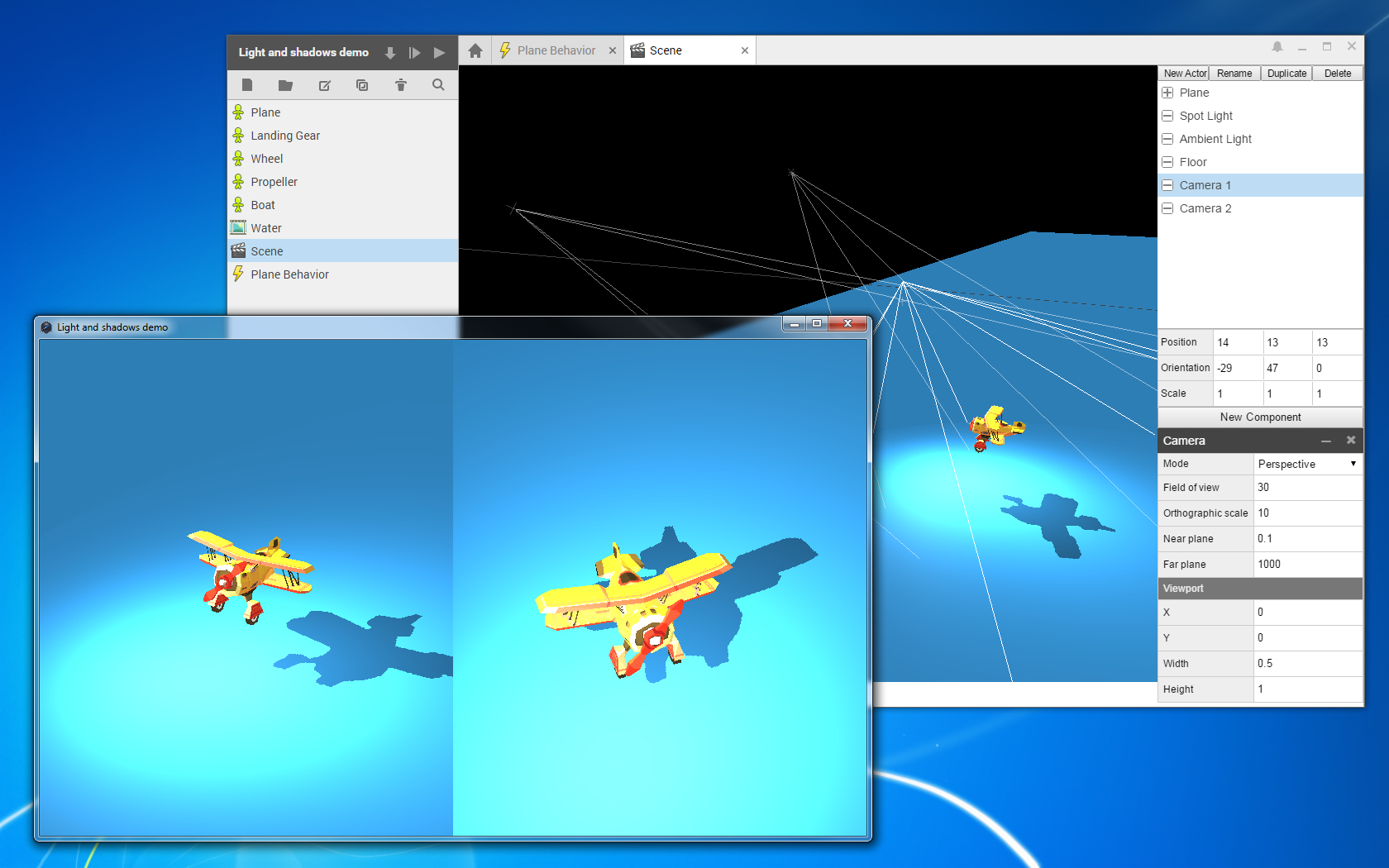Maximize the Light and shadows demo game window
Screen dimensions: 1389x868
pos(817,323)
